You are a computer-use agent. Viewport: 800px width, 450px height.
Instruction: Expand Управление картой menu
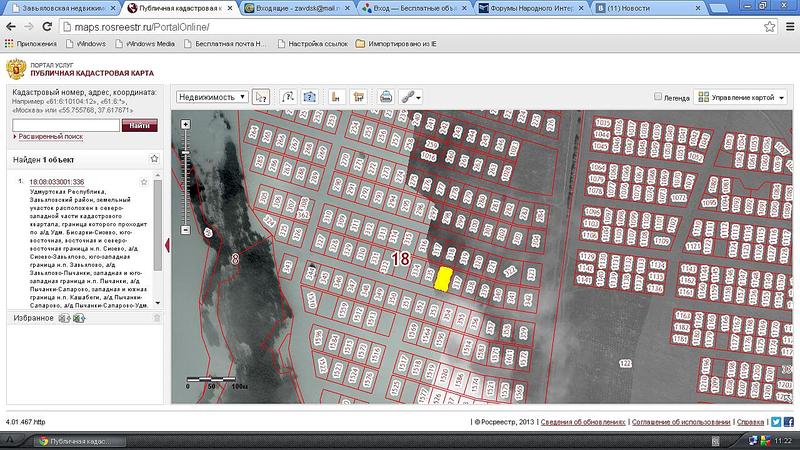point(741,97)
